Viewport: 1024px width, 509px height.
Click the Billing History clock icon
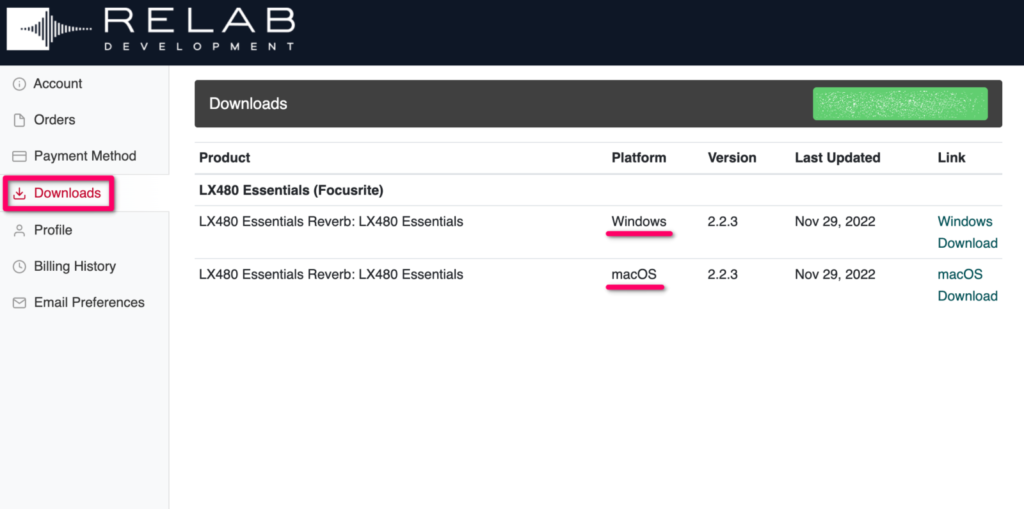tap(20, 267)
